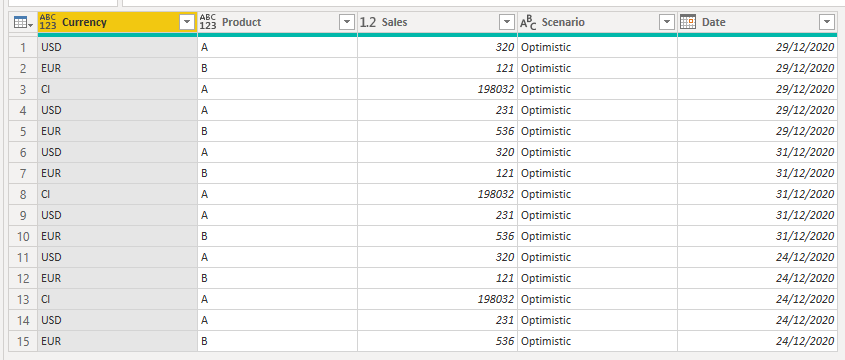Screen dimensions: 845x360
Task: Change Scenario text type icon
Action: coord(528,22)
